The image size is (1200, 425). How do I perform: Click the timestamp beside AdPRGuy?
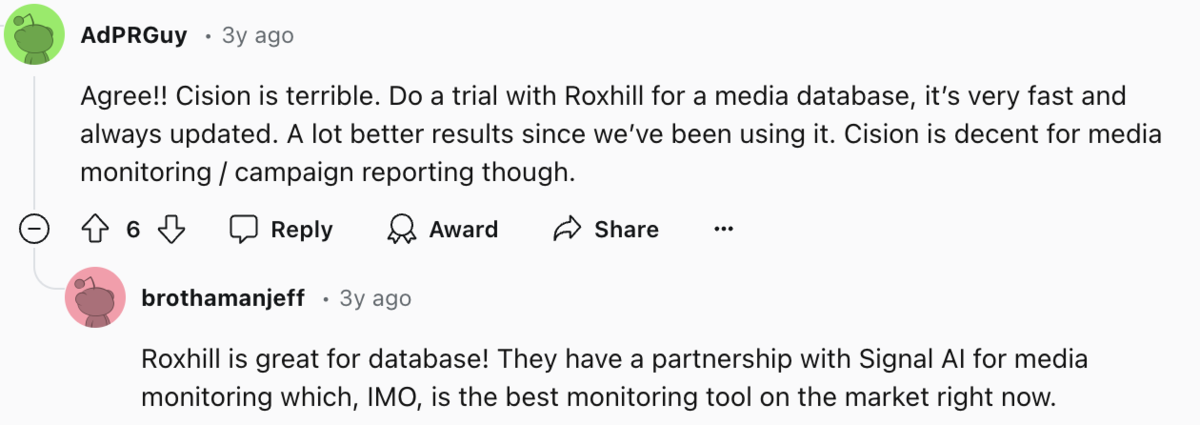(257, 35)
